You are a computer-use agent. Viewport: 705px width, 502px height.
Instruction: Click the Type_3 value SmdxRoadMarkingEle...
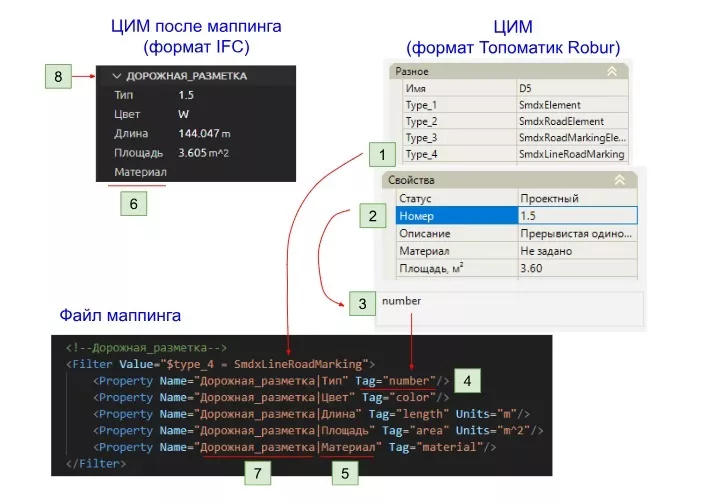(x=571, y=138)
